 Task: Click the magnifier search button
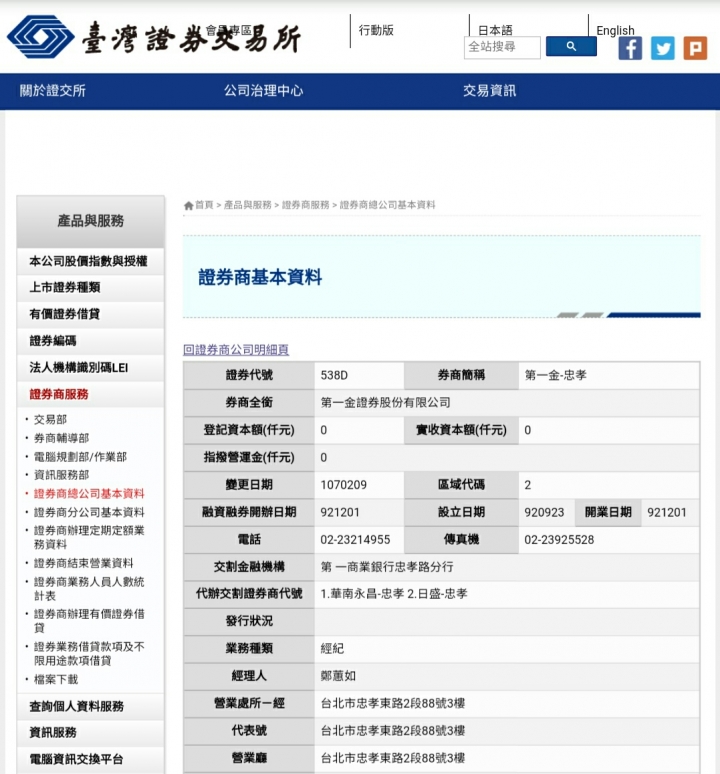click(571, 46)
